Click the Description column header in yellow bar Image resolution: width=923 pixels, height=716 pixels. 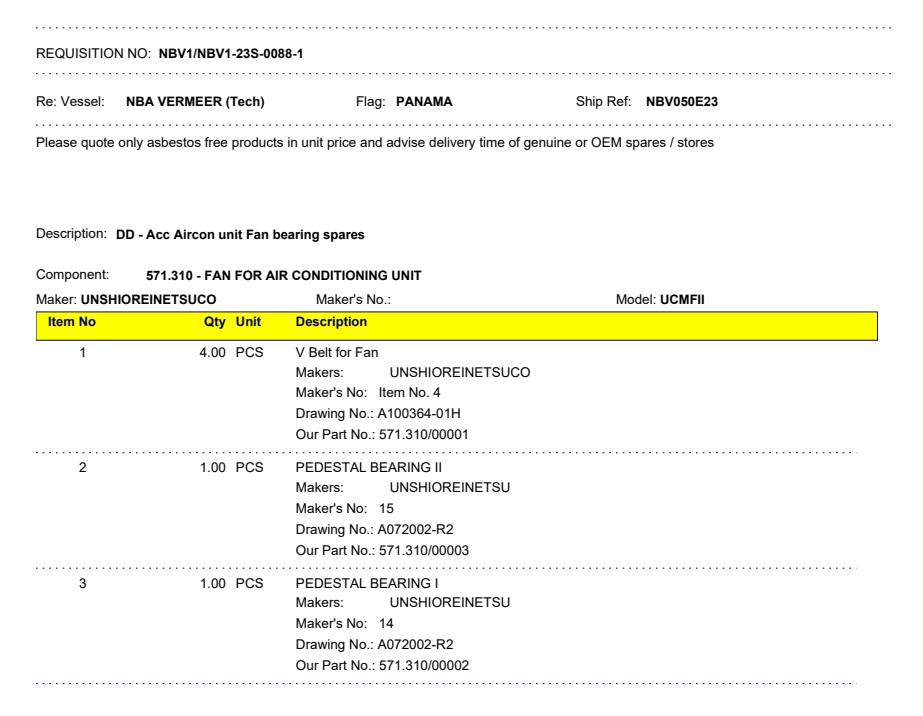click(x=331, y=322)
